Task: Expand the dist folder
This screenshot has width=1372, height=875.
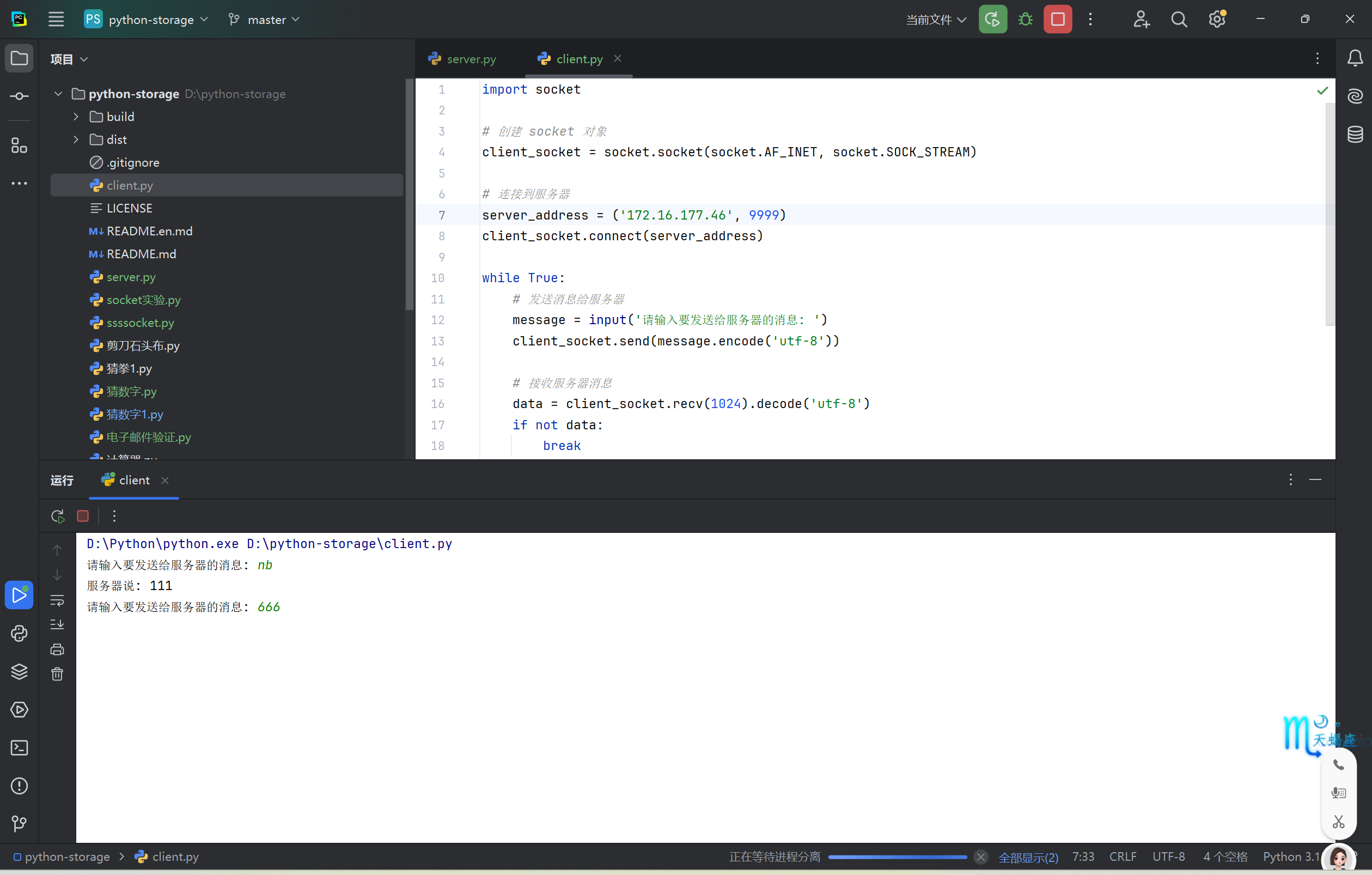Action: point(76,139)
